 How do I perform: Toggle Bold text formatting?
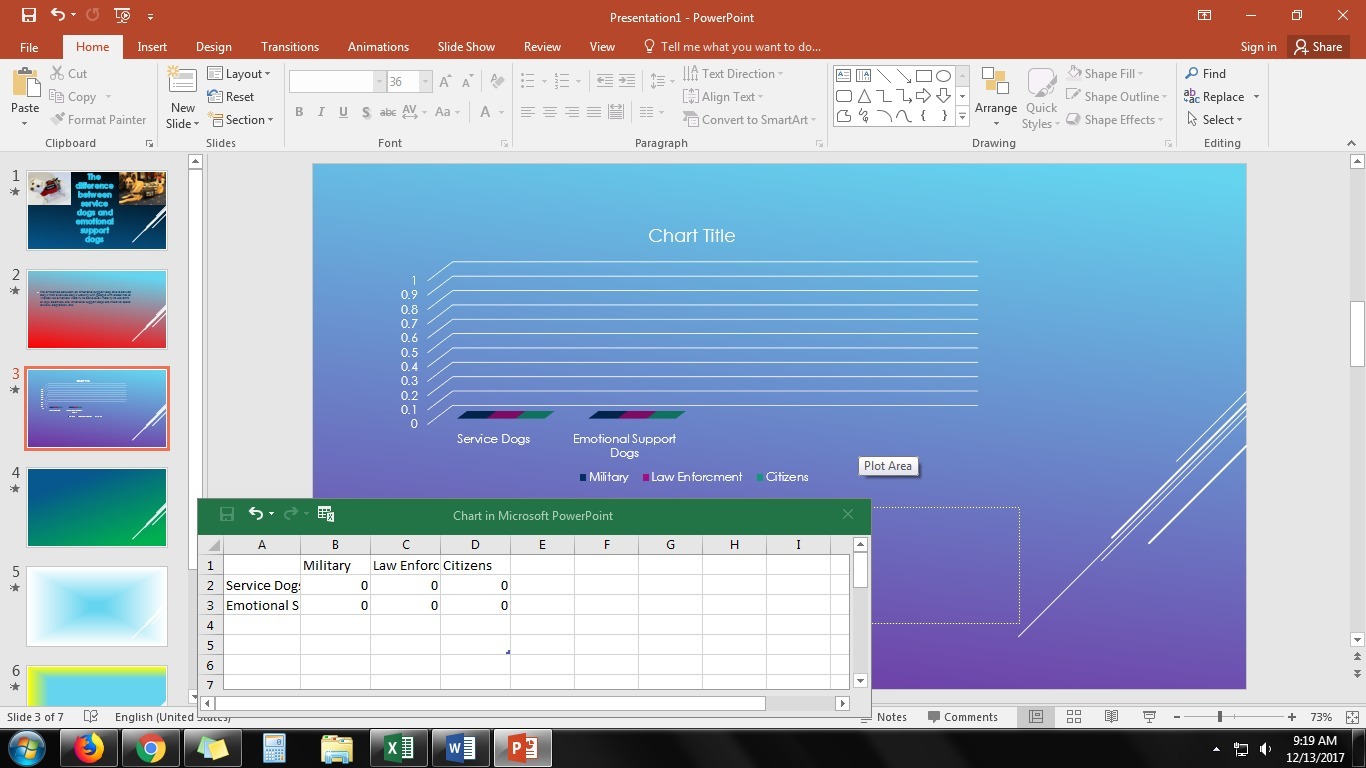[299, 112]
